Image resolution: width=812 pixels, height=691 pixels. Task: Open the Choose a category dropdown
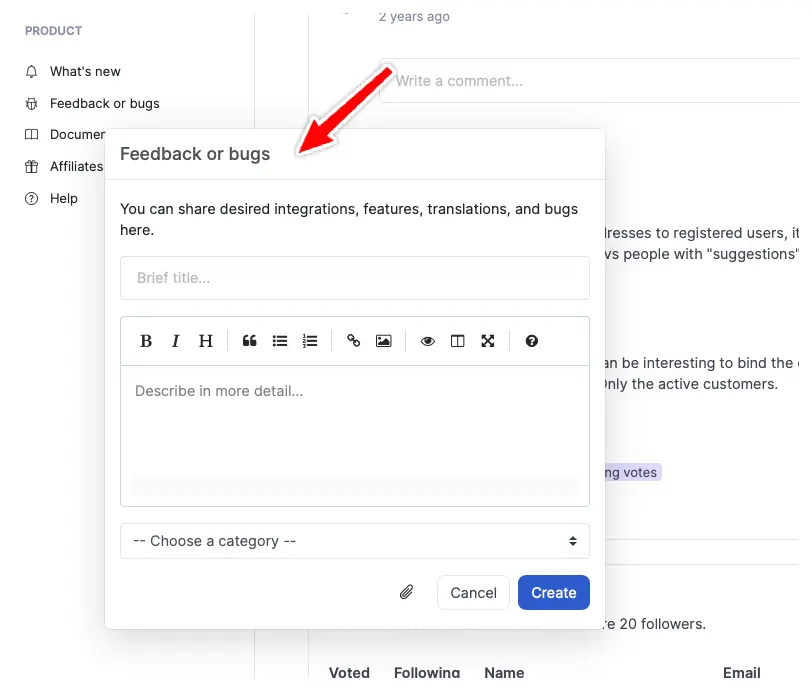click(354, 541)
